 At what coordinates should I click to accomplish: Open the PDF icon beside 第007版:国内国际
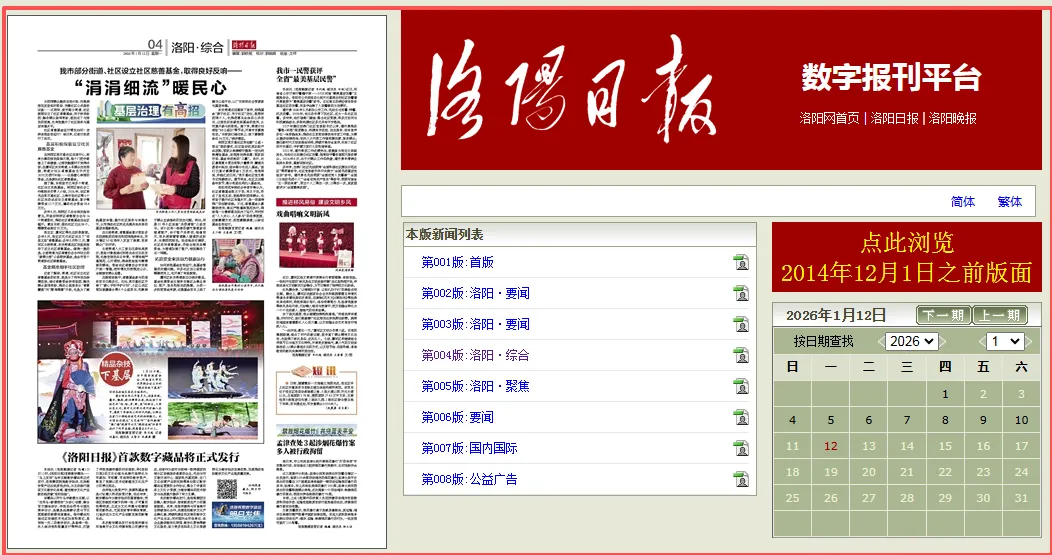(x=741, y=448)
